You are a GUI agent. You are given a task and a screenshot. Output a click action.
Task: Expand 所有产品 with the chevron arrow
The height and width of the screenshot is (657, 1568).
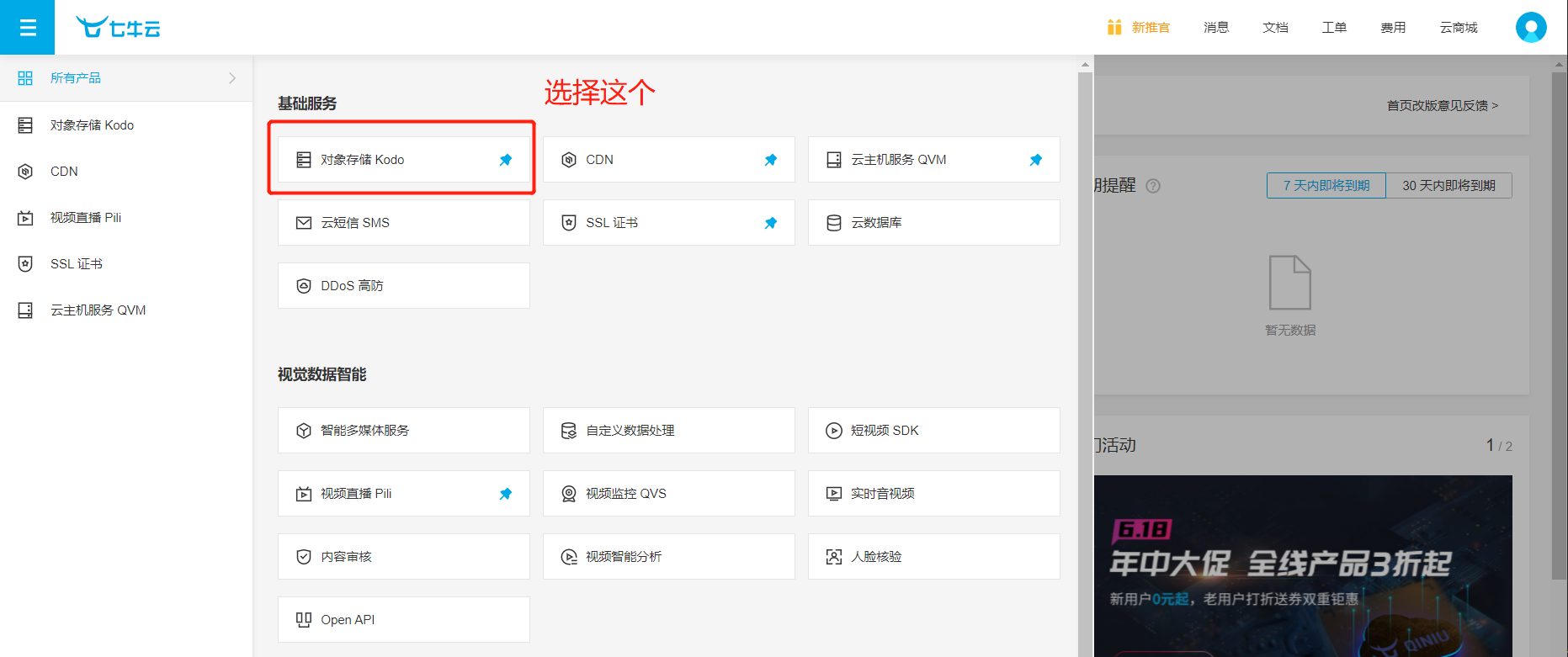pyautogui.click(x=232, y=78)
